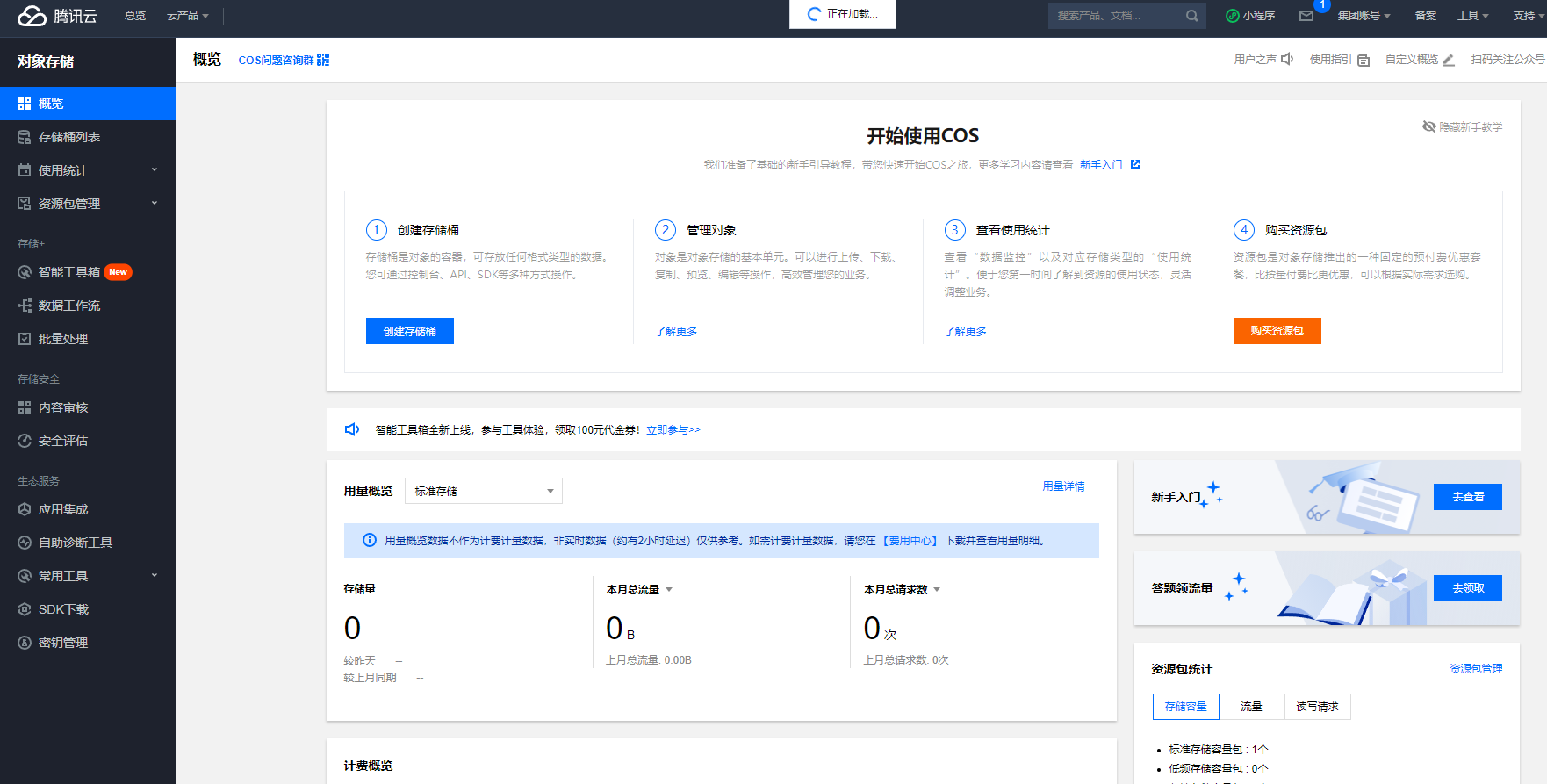
Task: Go to 总览 in the top navigation
Action: 135,16
